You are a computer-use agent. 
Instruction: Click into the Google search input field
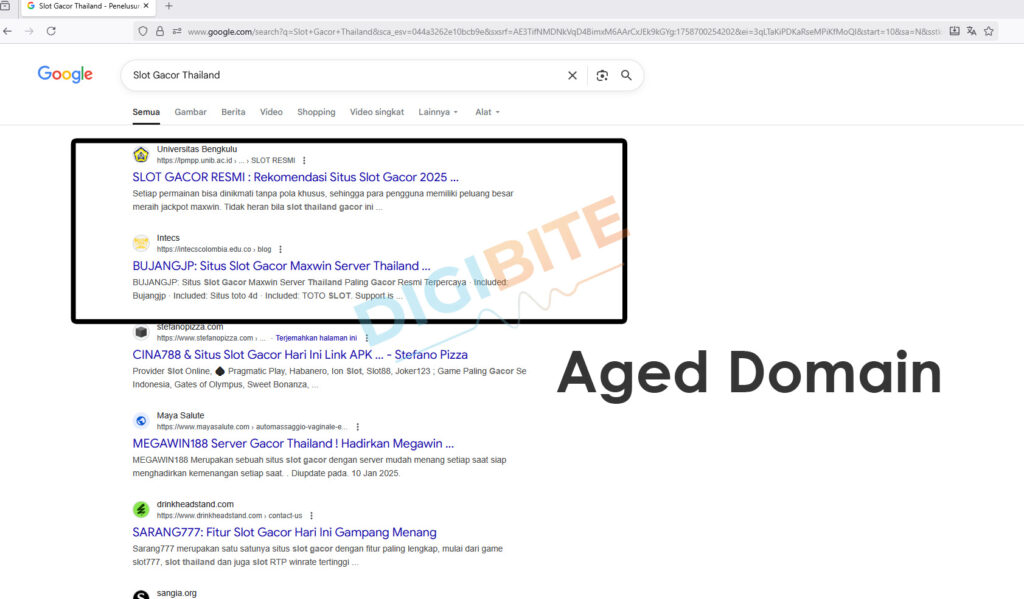340,75
